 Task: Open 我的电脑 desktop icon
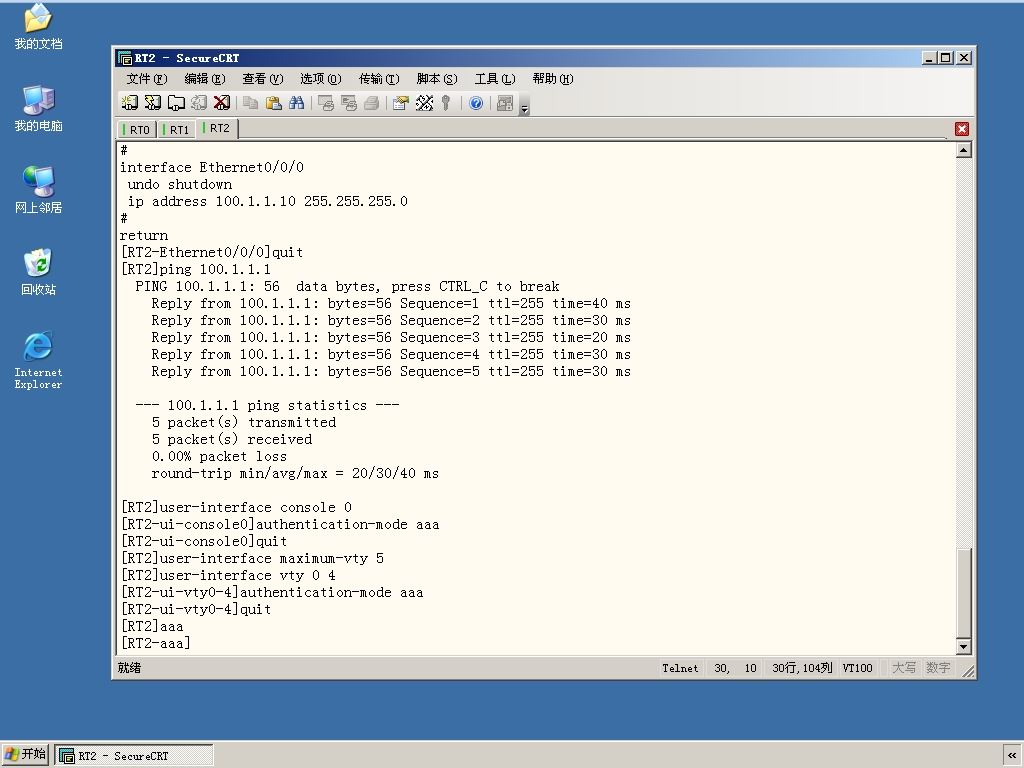[x=38, y=108]
